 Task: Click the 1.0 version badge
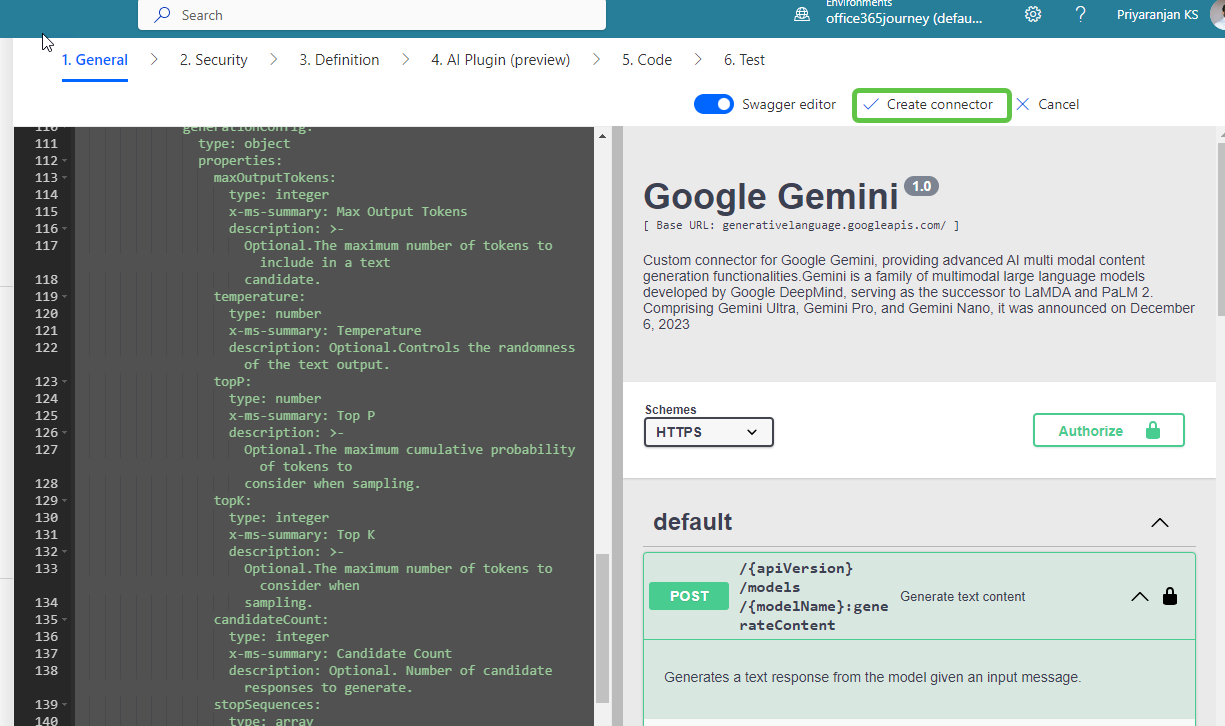(921, 186)
